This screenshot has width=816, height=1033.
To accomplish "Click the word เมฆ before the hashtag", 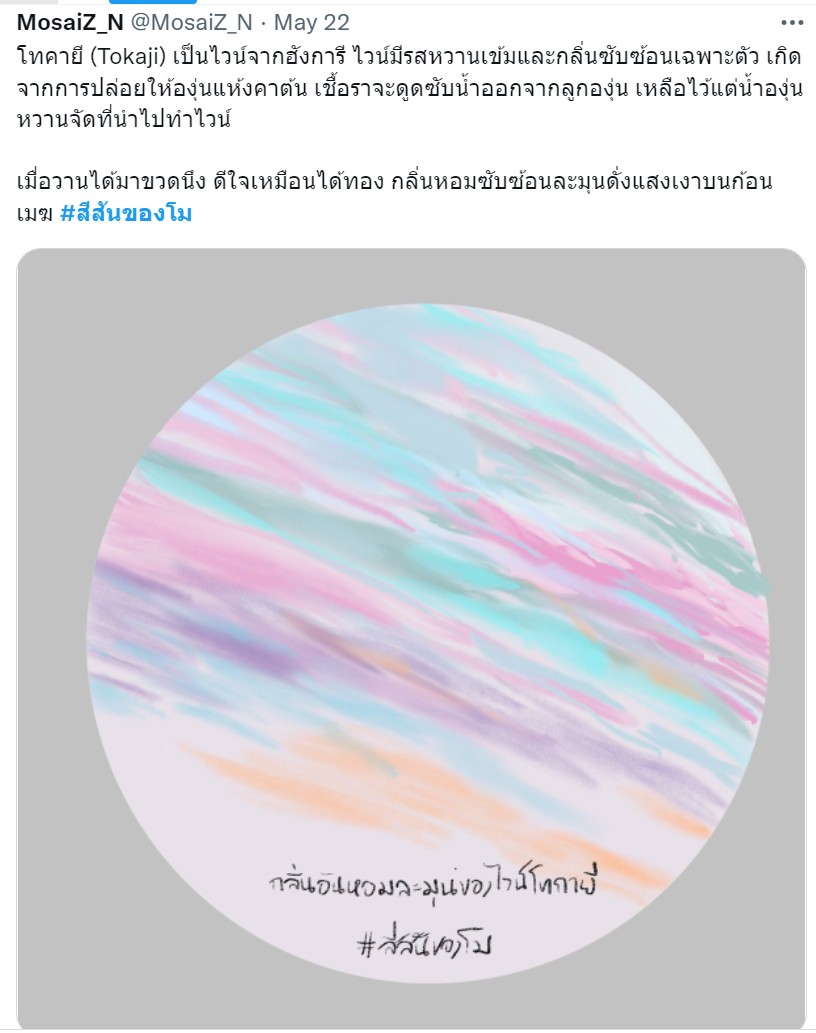I will coord(34,213).
